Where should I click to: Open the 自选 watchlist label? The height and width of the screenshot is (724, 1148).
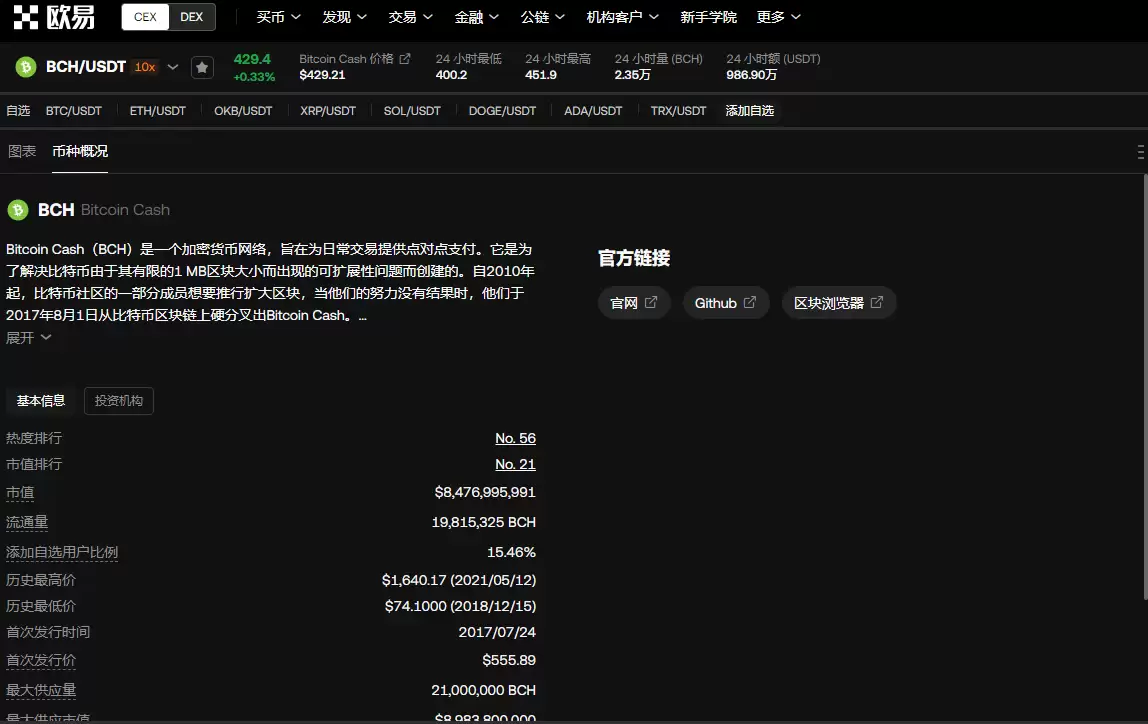pyautogui.click(x=18, y=111)
